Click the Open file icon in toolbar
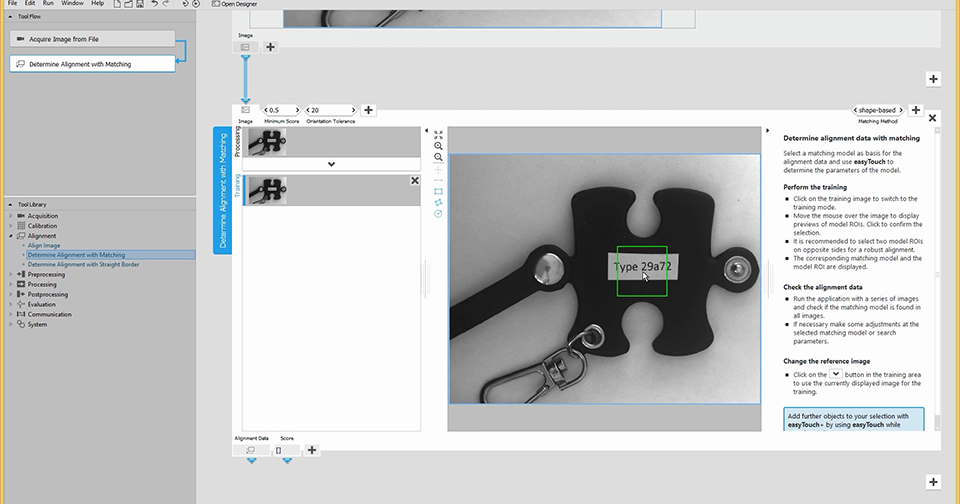Image resolution: width=960 pixels, height=504 pixels. [129, 4]
